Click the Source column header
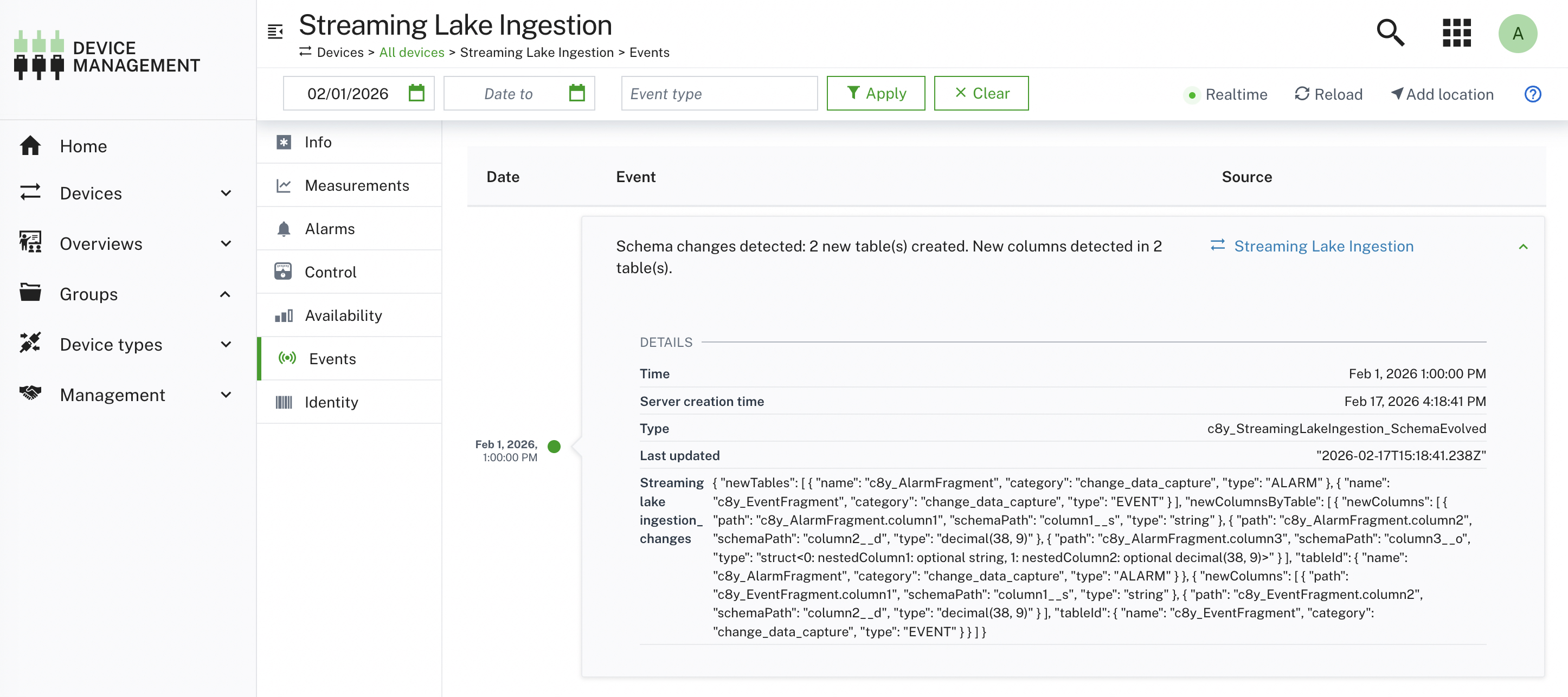Viewport: 1568px width, 697px height. point(1246,177)
